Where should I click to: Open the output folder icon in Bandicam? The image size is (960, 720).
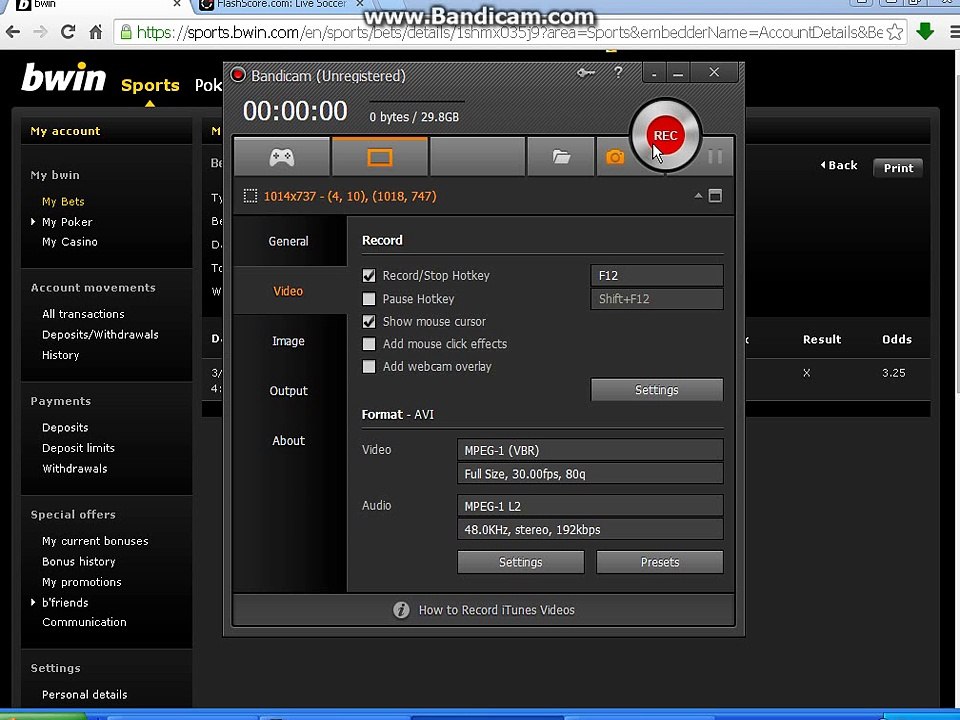(x=561, y=157)
